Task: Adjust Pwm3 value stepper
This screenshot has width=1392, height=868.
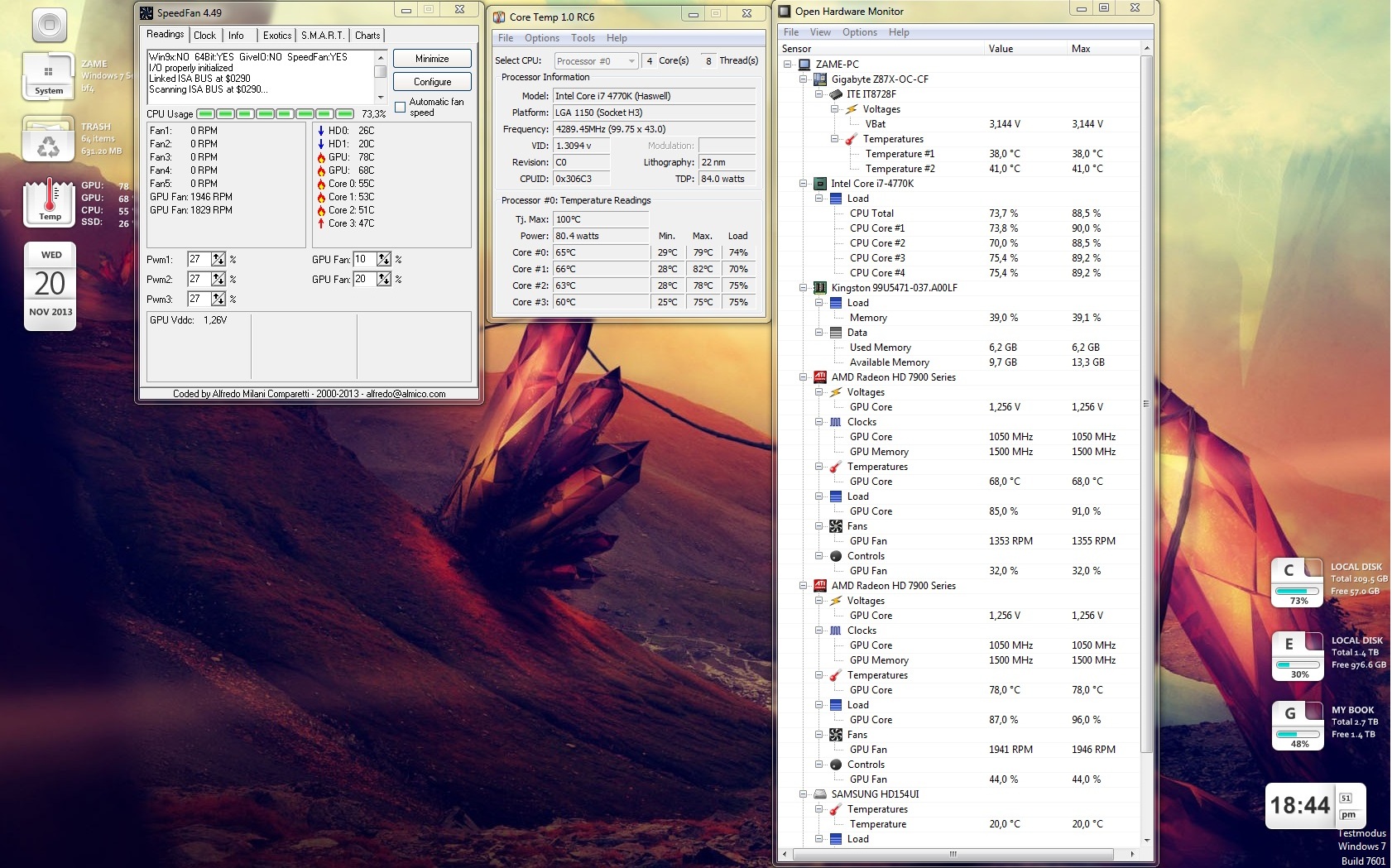Action: 218,299
